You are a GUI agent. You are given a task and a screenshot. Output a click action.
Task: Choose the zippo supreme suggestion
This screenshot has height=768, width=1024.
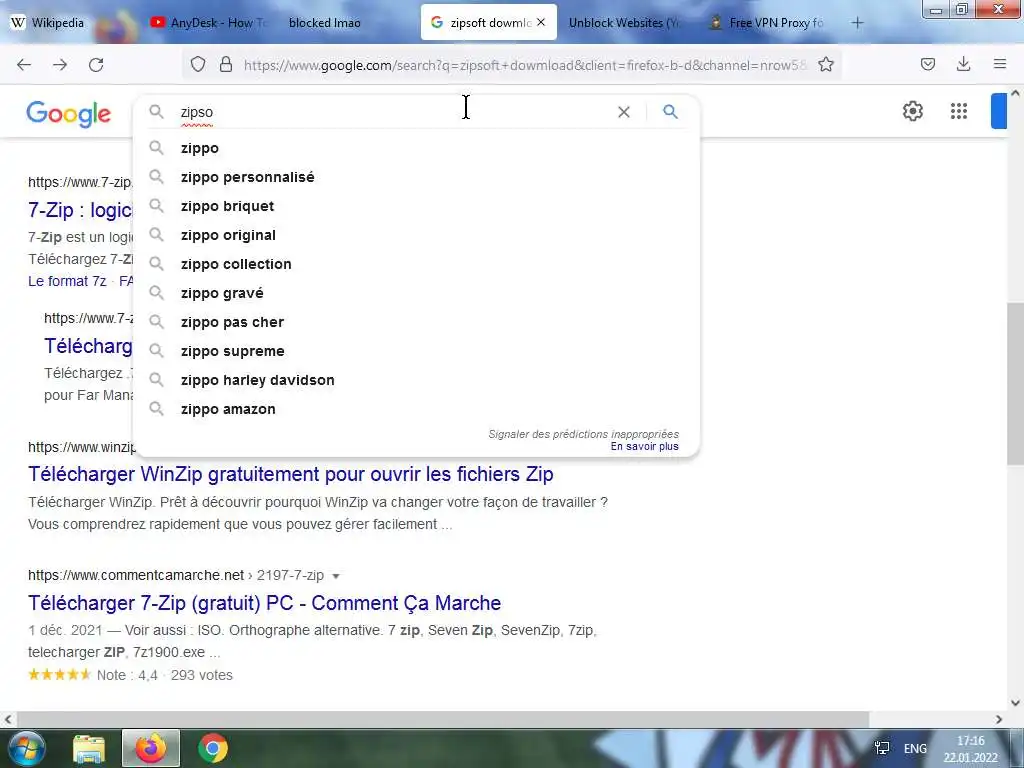click(416, 351)
